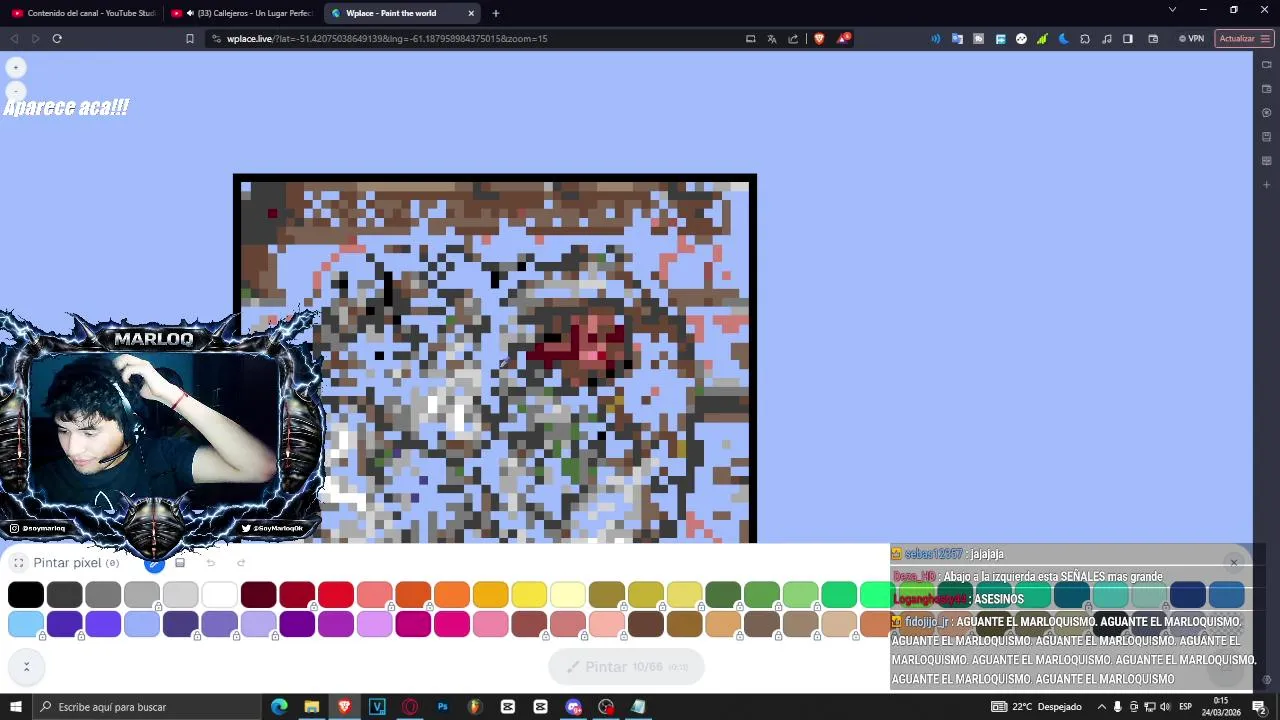Pick the bright red color swatch
This screenshot has width=1280, height=720.
(335, 595)
